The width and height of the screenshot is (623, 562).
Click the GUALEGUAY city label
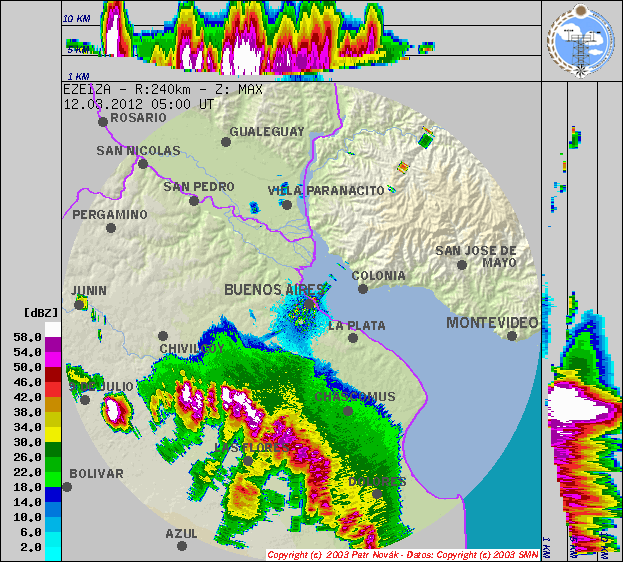click(x=267, y=132)
